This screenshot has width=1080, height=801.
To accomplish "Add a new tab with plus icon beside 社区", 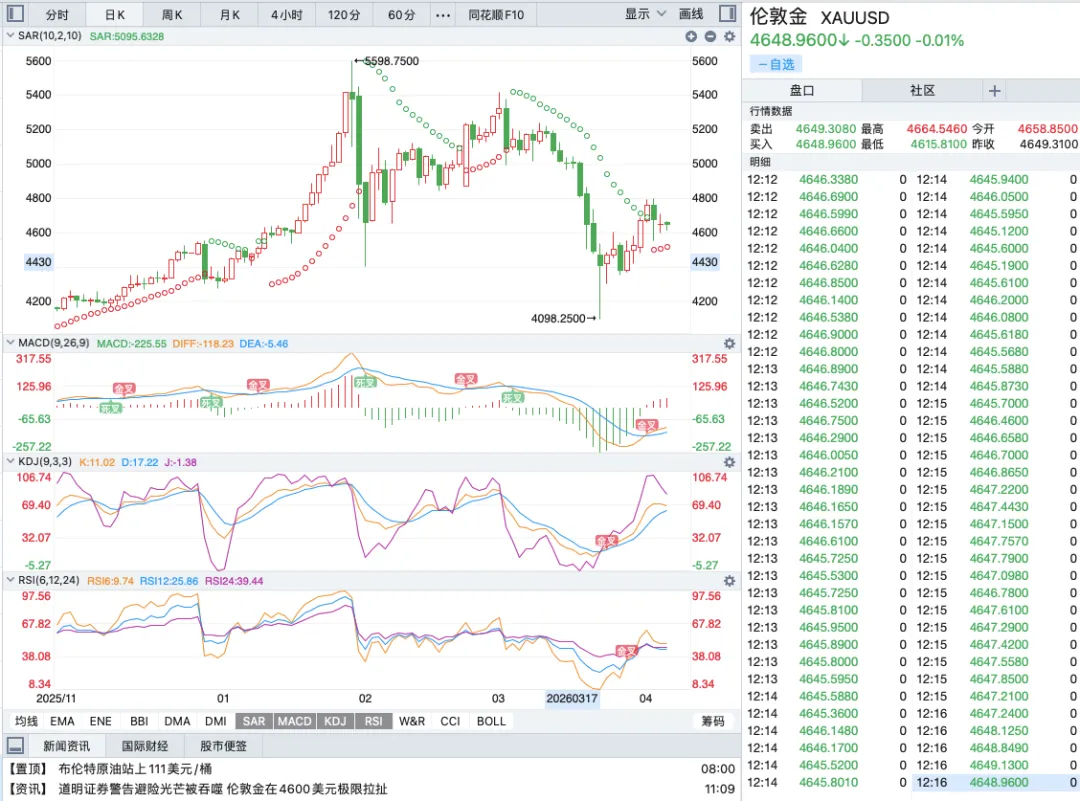I will pyautogui.click(x=995, y=90).
